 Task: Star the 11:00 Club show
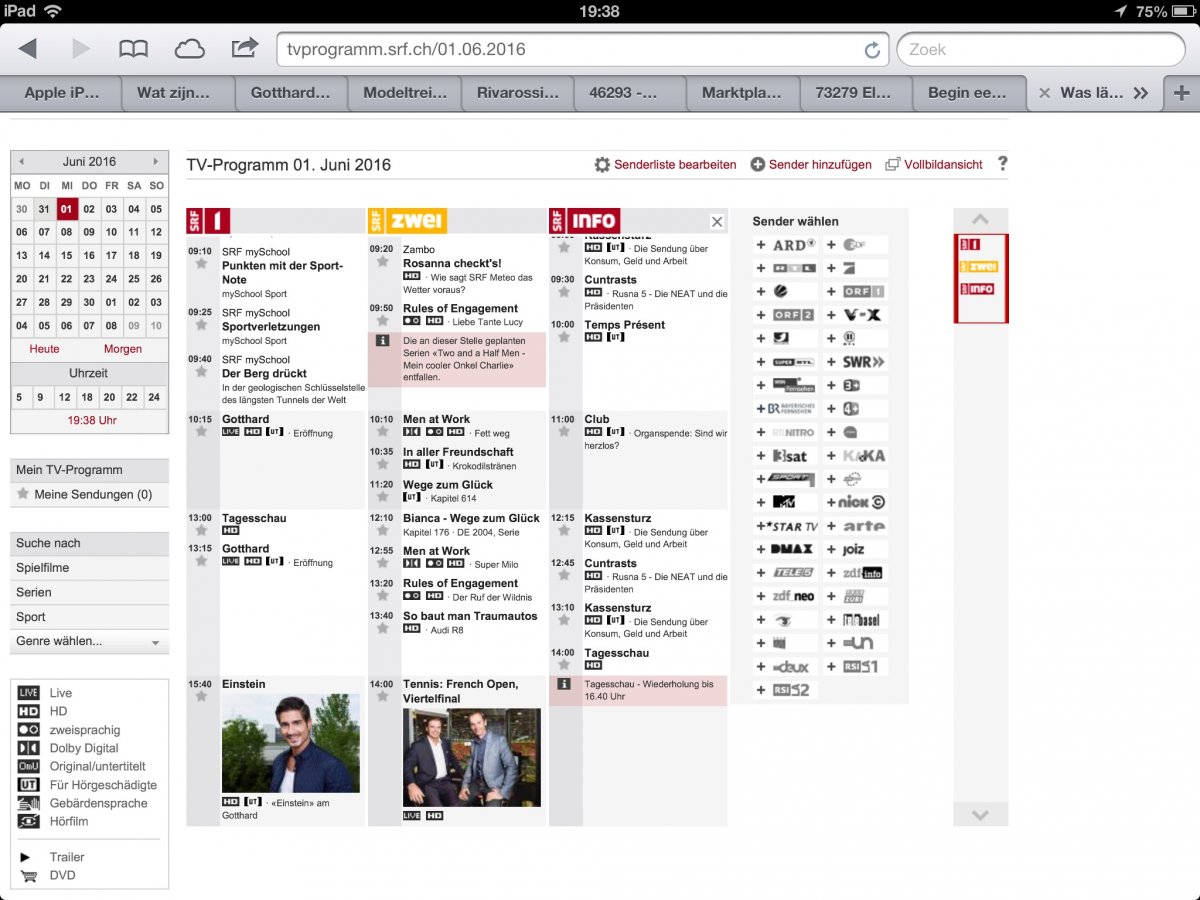pos(564,431)
